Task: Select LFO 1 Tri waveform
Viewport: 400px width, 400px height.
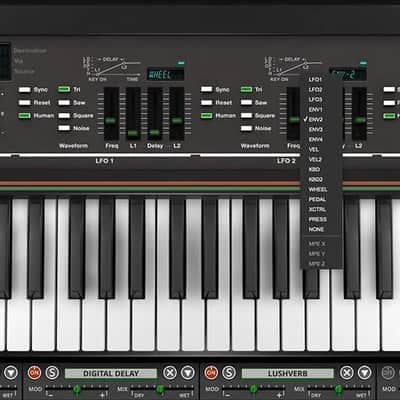Action: click(x=64, y=89)
